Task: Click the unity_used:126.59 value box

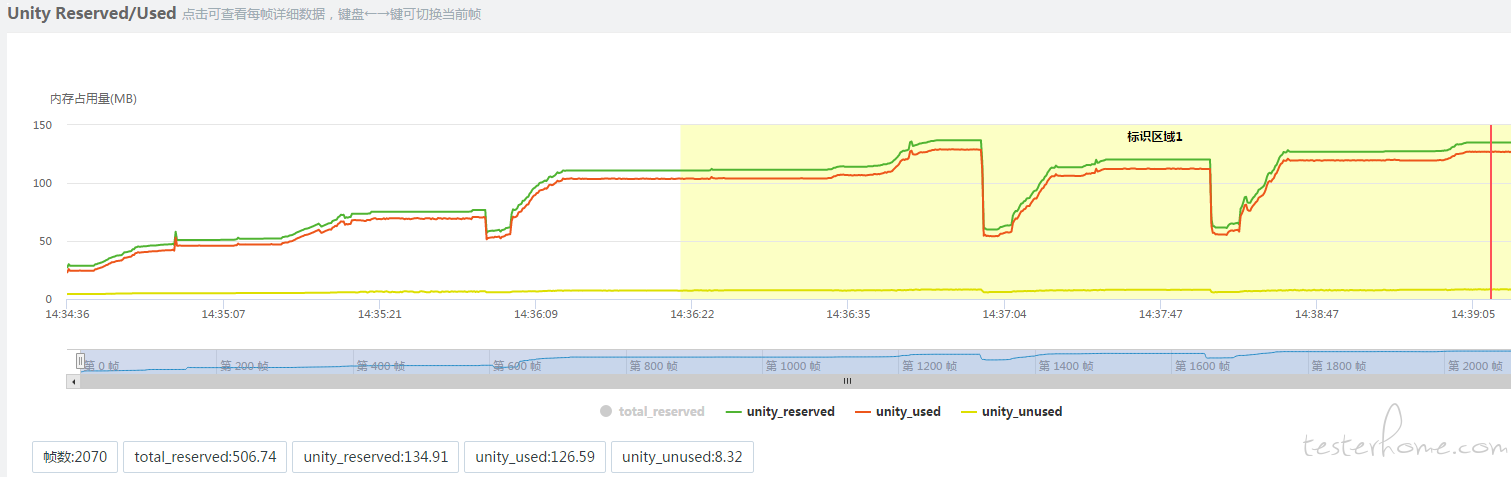Action: pyautogui.click(x=535, y=457)
